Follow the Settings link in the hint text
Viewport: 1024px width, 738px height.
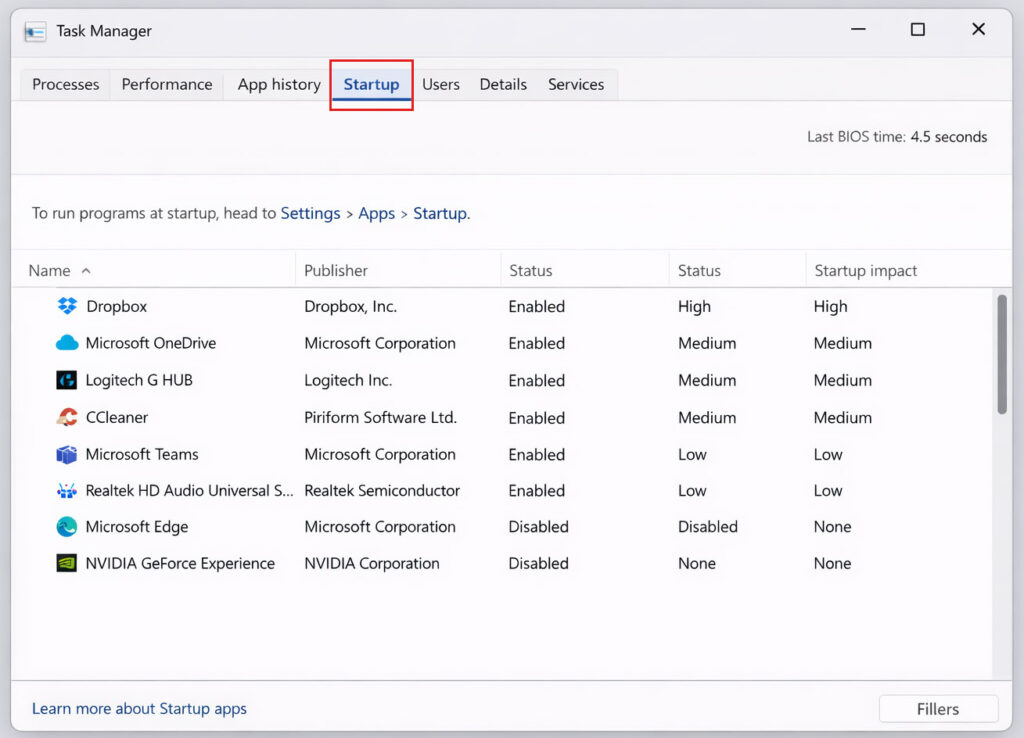point(310,213)
